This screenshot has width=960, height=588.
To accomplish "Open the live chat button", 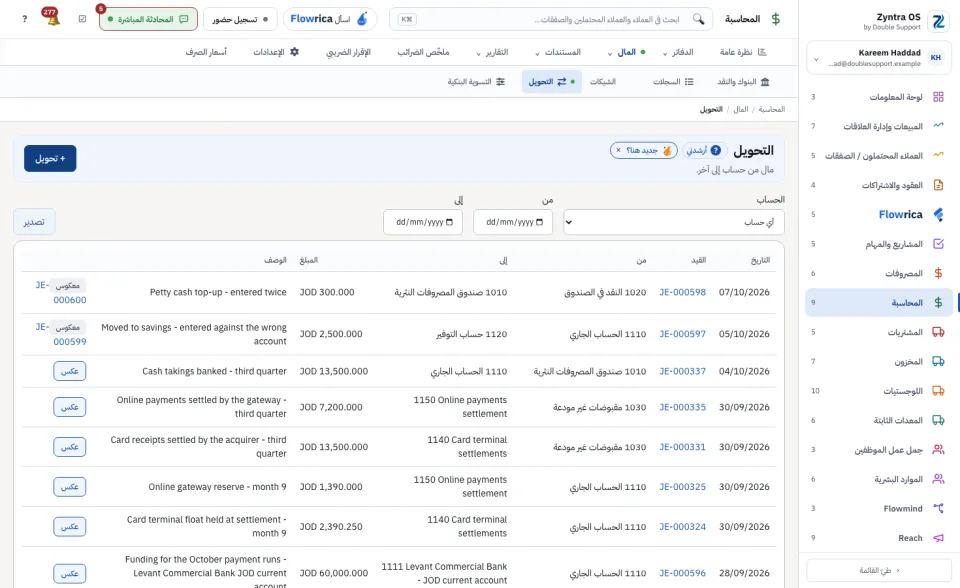I will click(148, 19).
